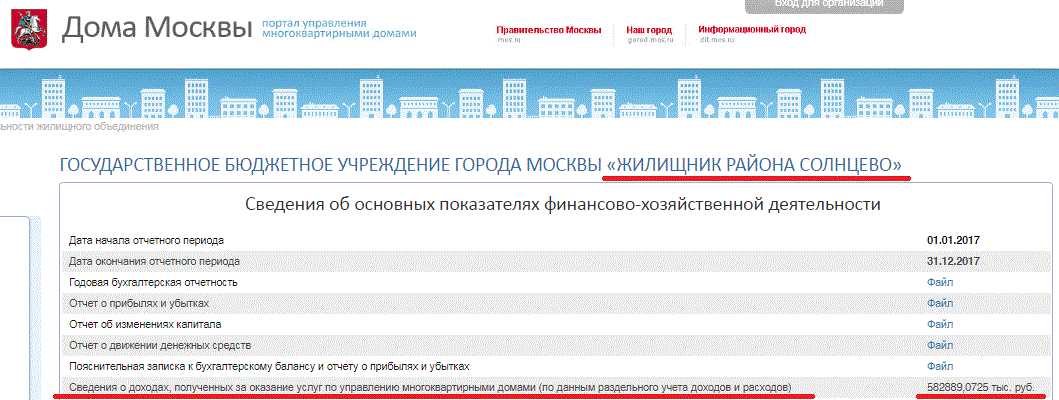Open Файл for Отчет о прибылях и убытках
The width and height of the screenshot is (1059, 400).
940,303
